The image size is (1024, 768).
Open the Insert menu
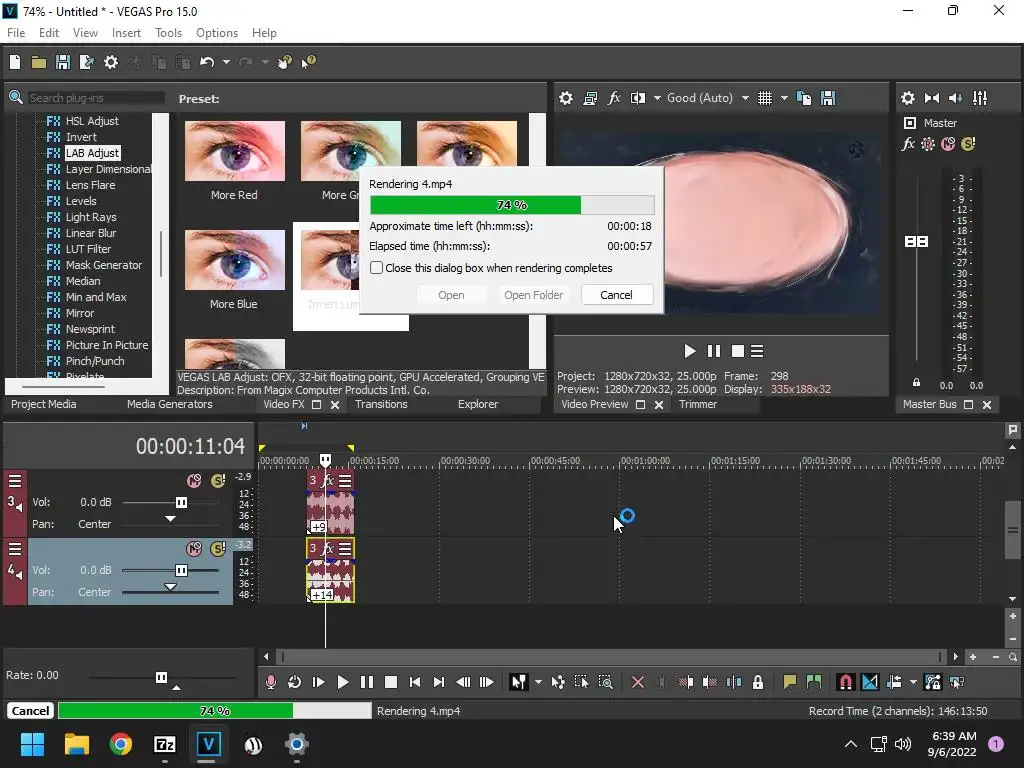(x=126, y=33)
